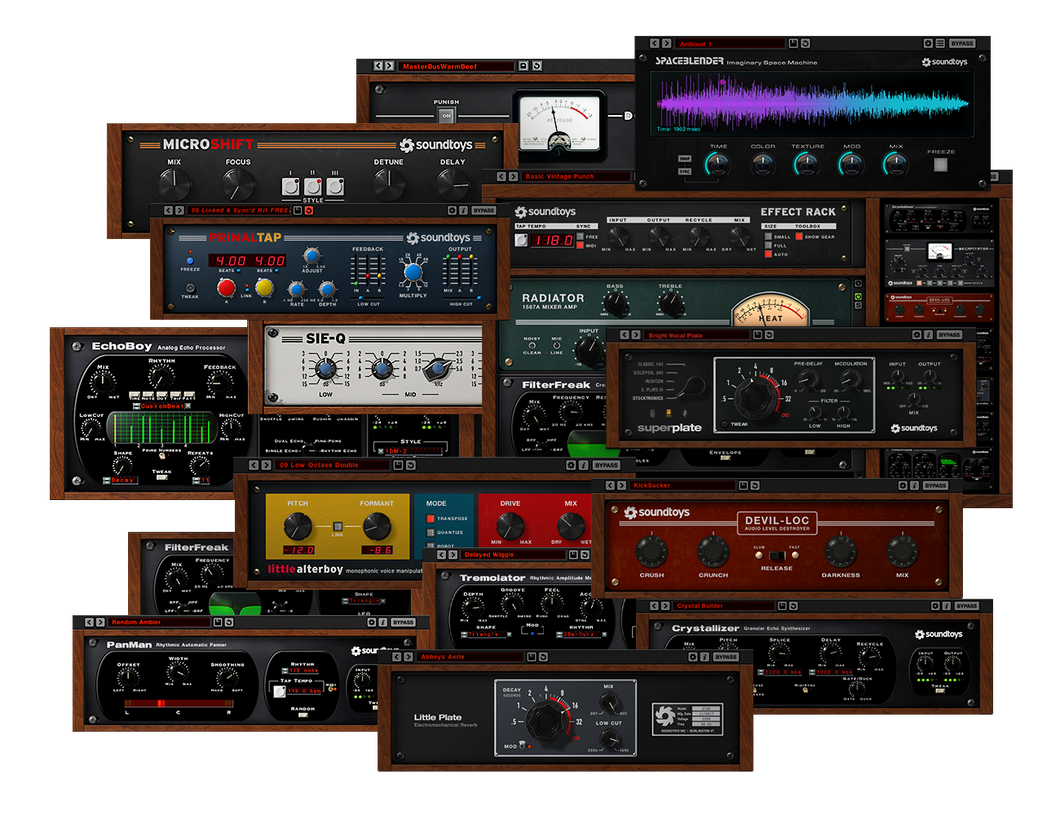
Task: Flip the Devil-Loc Release slow/fast switch
Action: click(x=776, y=555)
